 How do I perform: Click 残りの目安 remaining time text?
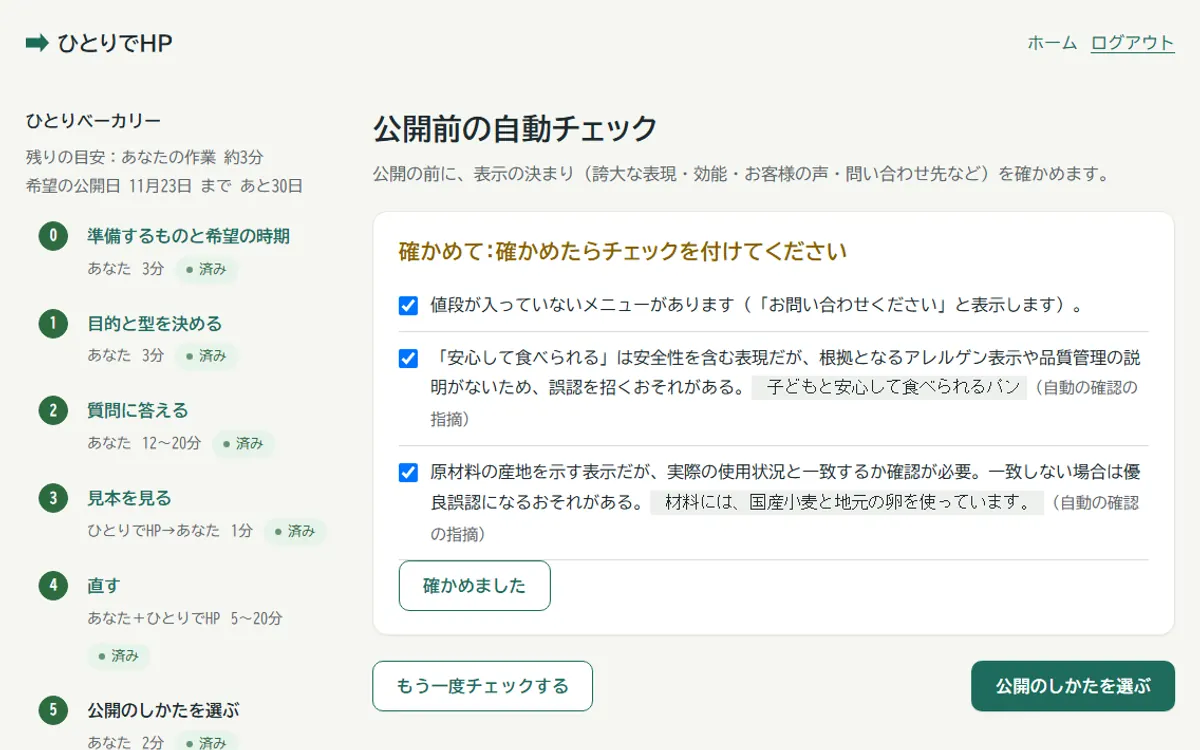click(145, 158)
